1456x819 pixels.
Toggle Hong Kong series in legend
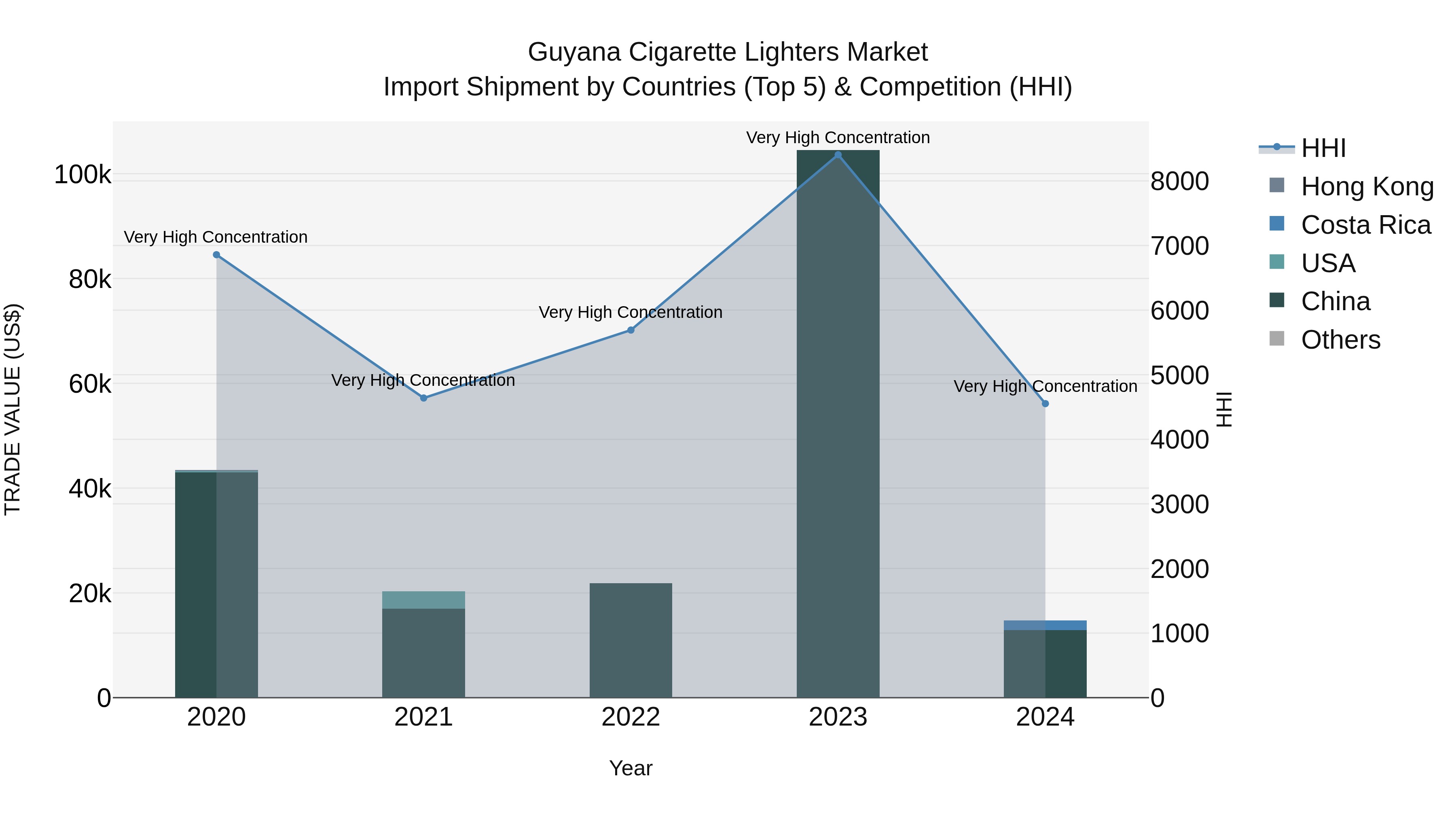click(1351, 186)
